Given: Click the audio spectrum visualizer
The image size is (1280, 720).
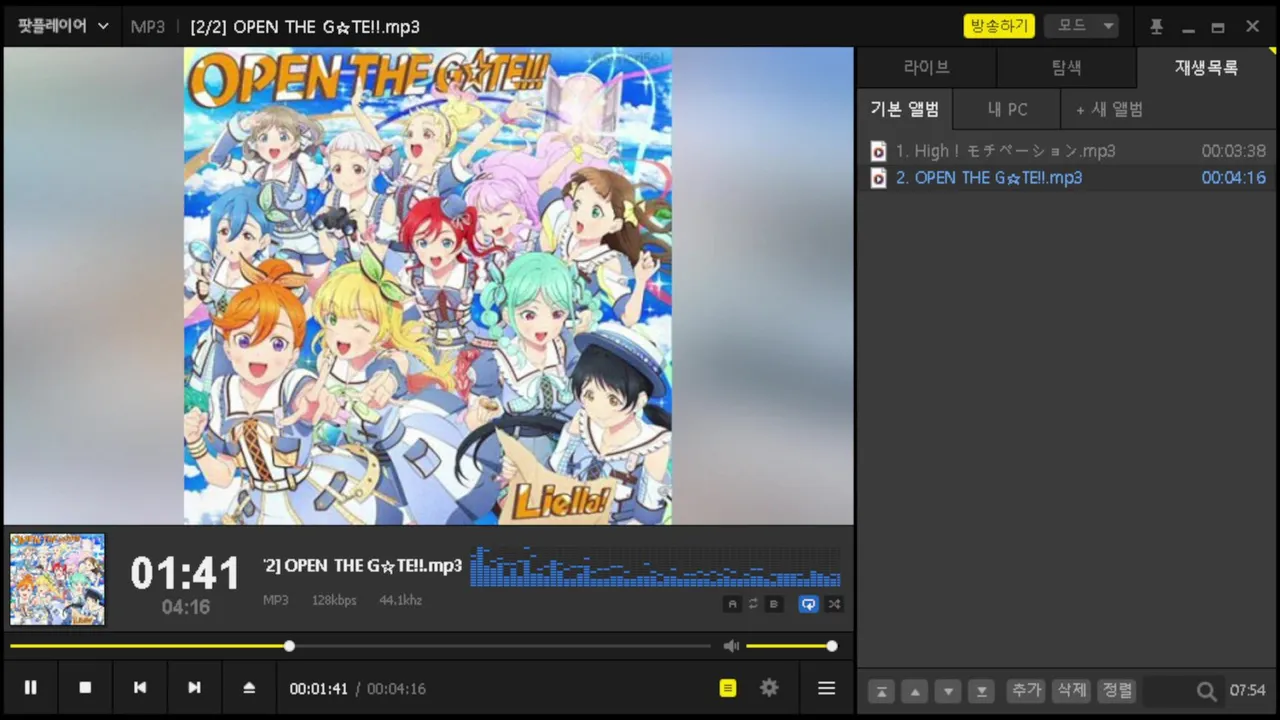Looking at the screenshot, I should click(x=655, y=566).
